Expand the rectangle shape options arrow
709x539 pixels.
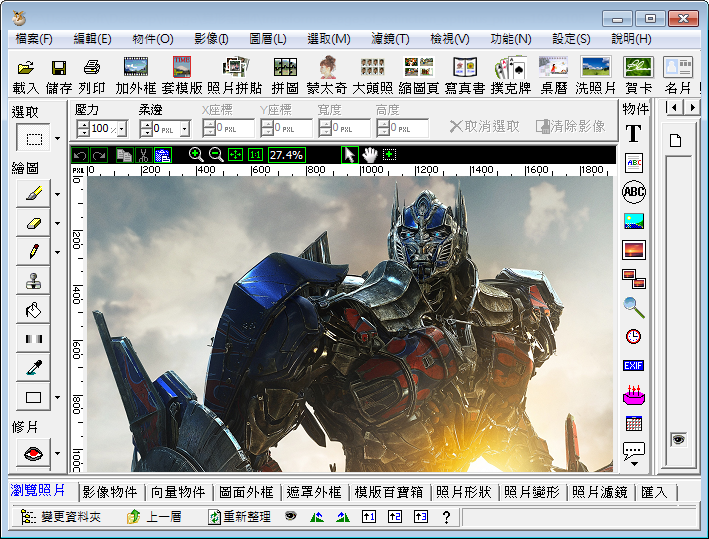57,398
